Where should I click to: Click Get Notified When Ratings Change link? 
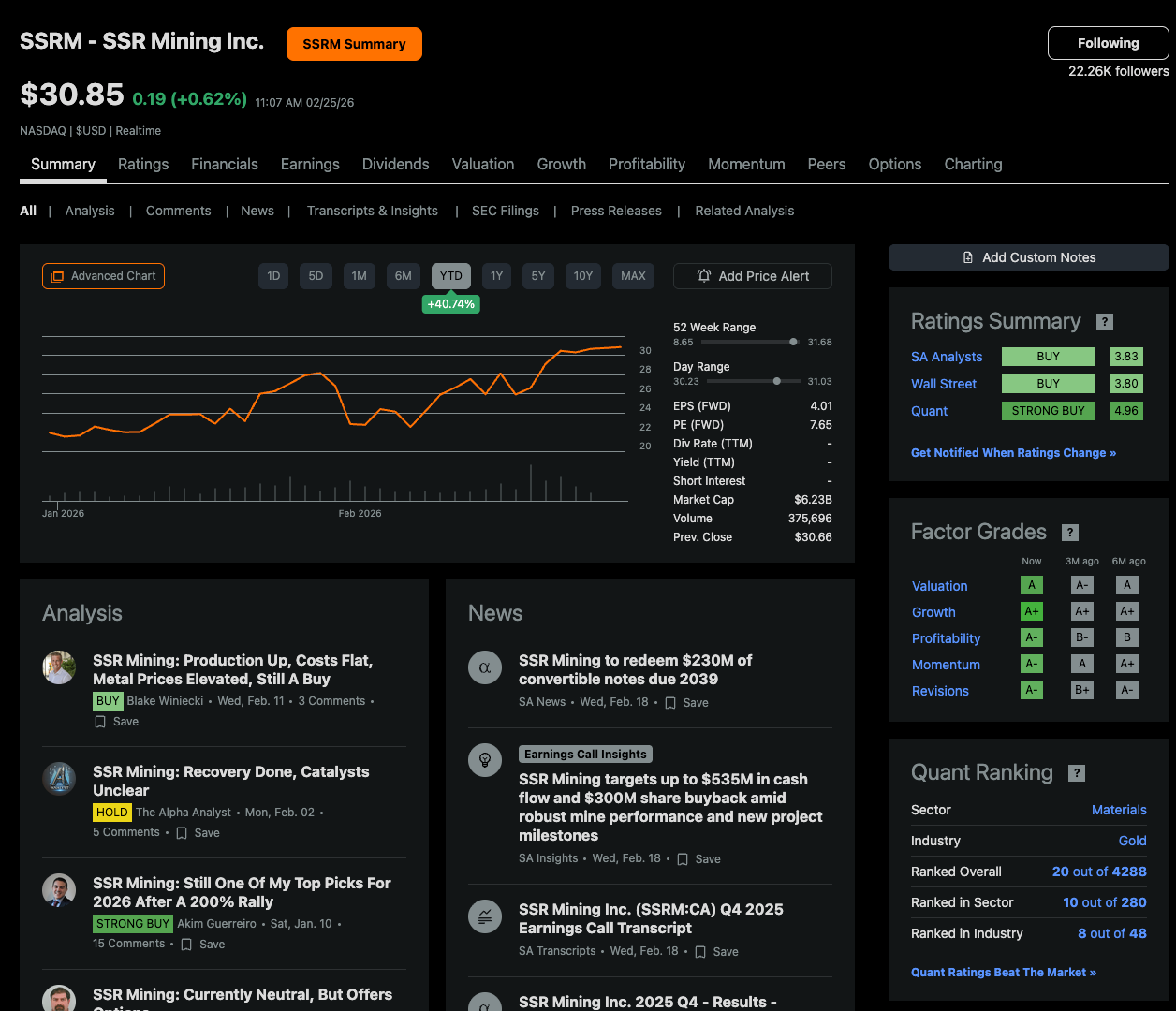pyautogui.click(x=1013, y=453)
